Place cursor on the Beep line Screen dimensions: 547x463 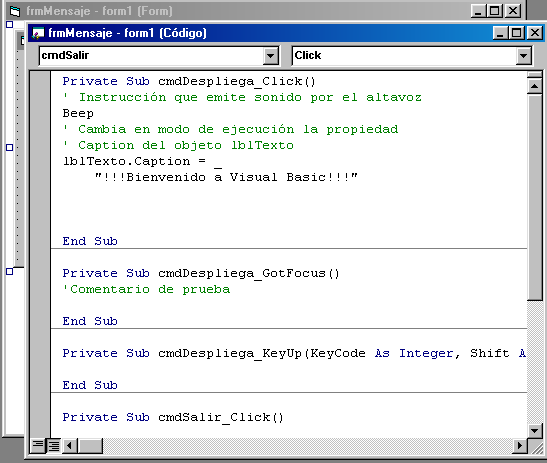point(78,113)
